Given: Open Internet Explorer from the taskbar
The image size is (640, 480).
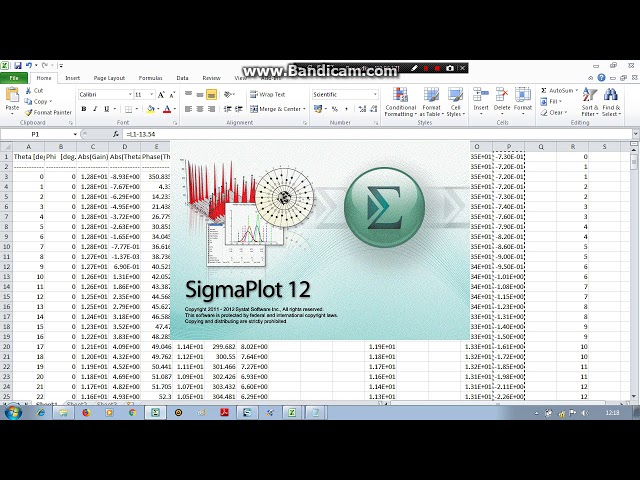Looking at the screenshot, I should click(41, 413).
